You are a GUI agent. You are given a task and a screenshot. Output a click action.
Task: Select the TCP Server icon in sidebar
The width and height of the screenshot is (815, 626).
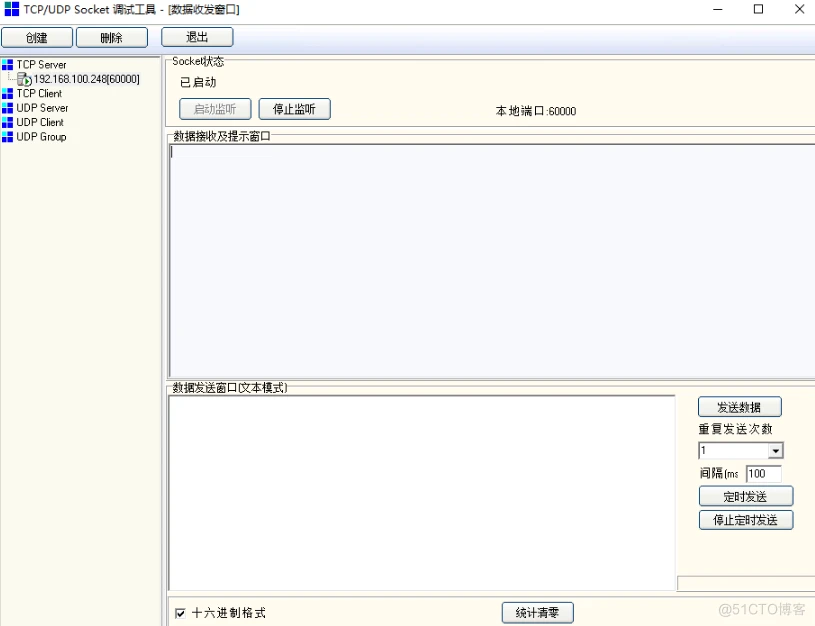pos(8,64)
